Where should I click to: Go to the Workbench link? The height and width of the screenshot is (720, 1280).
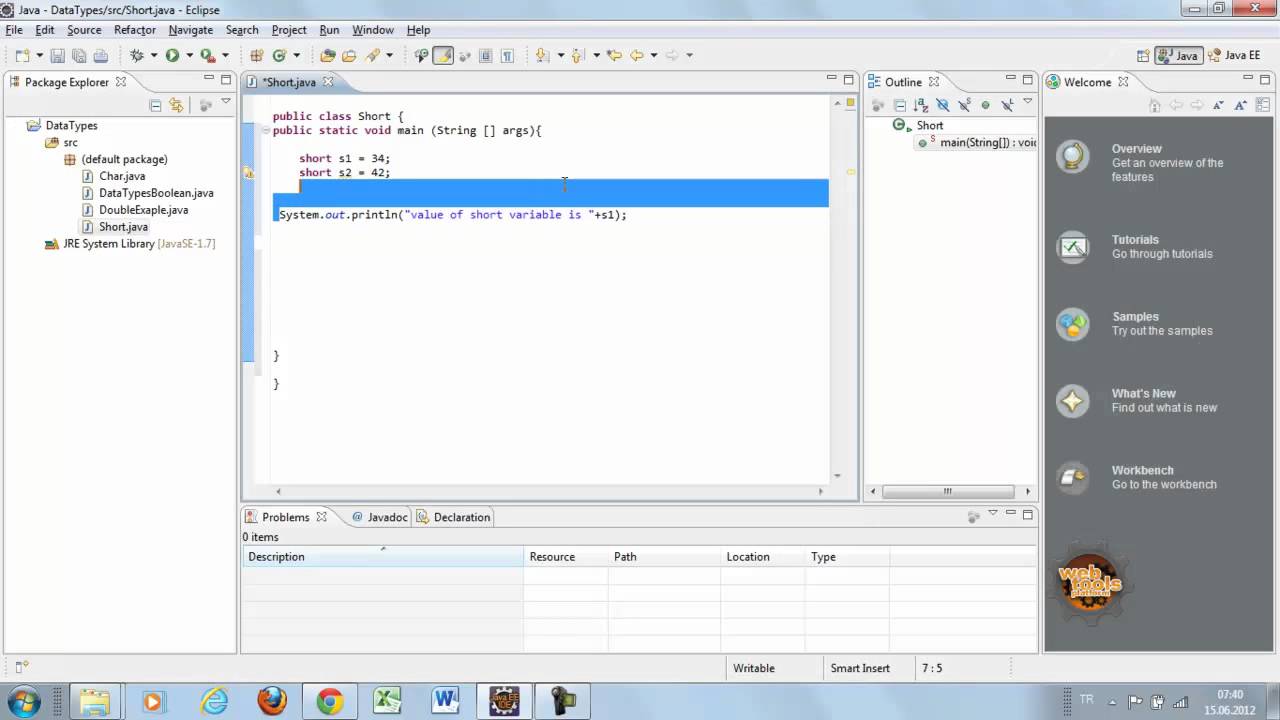(1143, 470)
